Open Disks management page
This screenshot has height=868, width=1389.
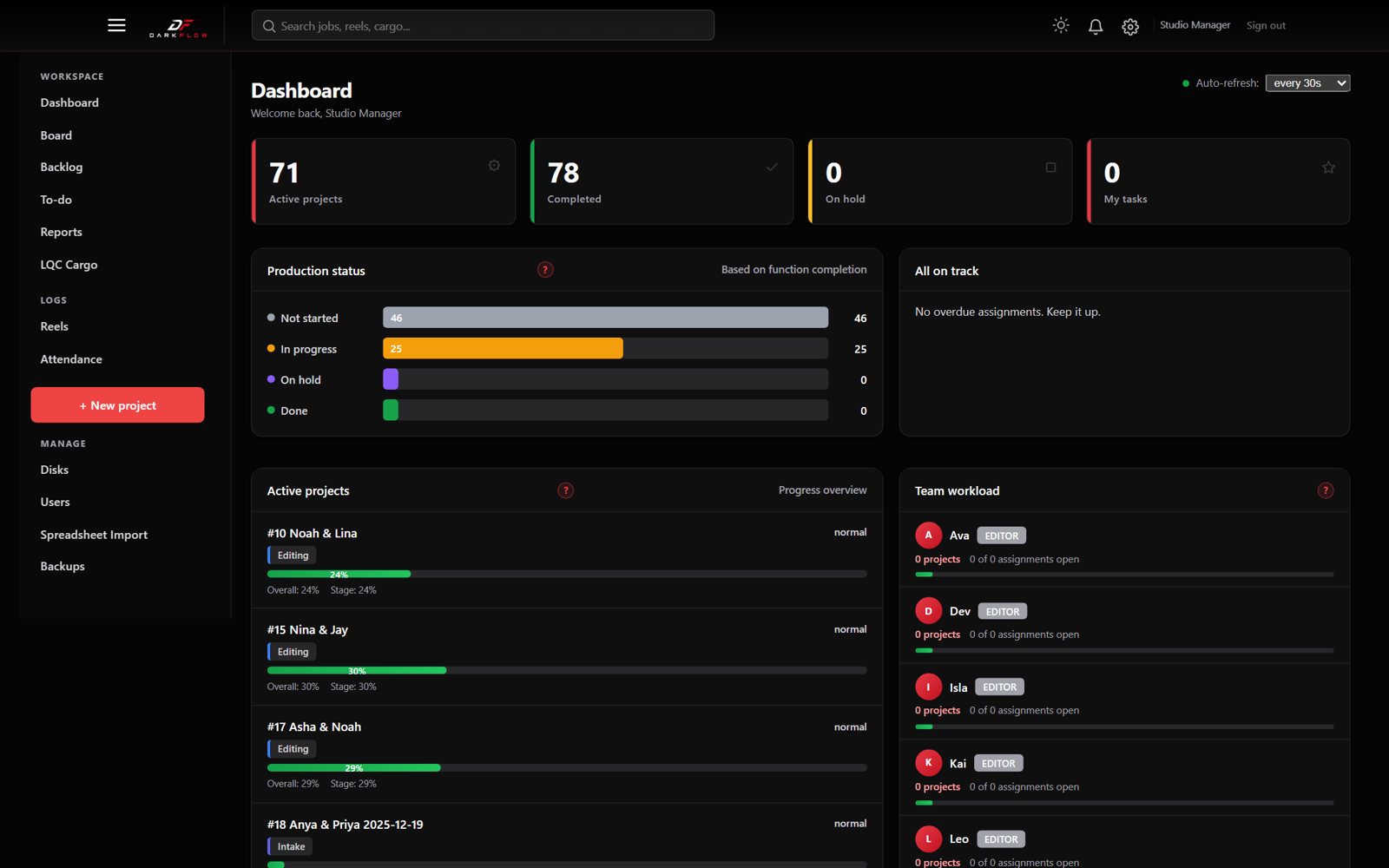click(55, 470)
